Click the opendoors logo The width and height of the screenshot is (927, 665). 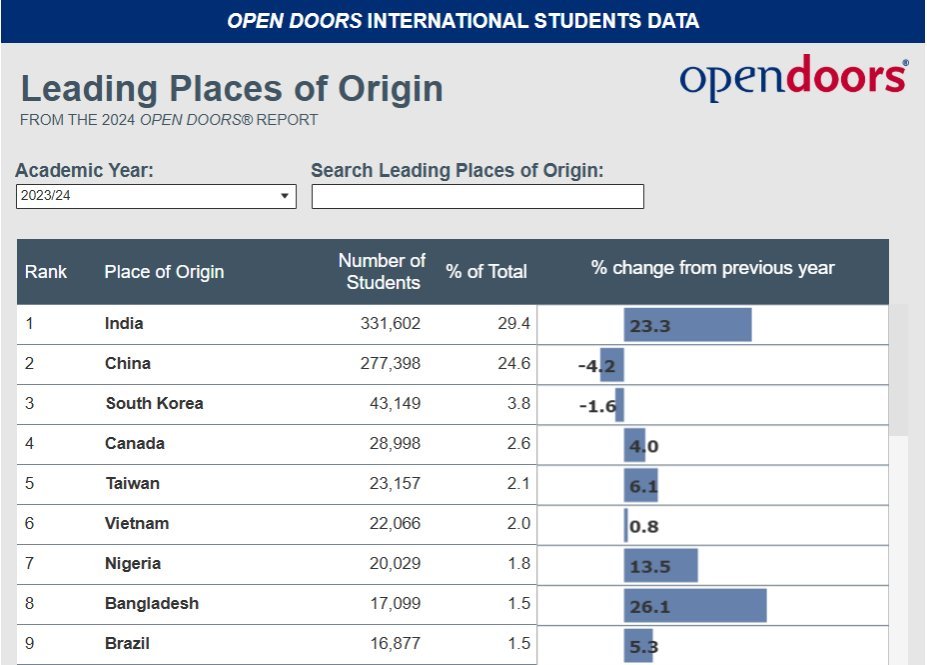[794, 79]
